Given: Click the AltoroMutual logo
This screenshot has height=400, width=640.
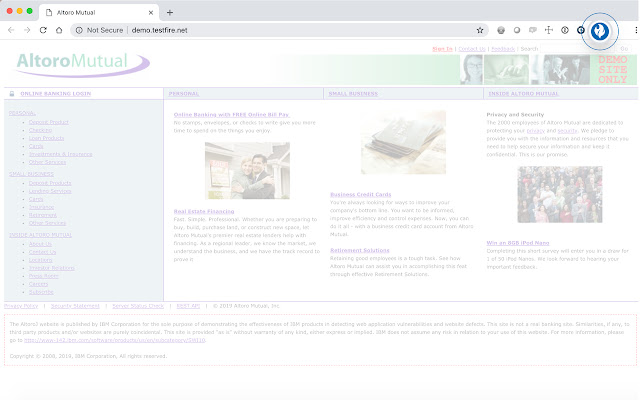Looking at the screenshot, I should click(x=83, y=64).
